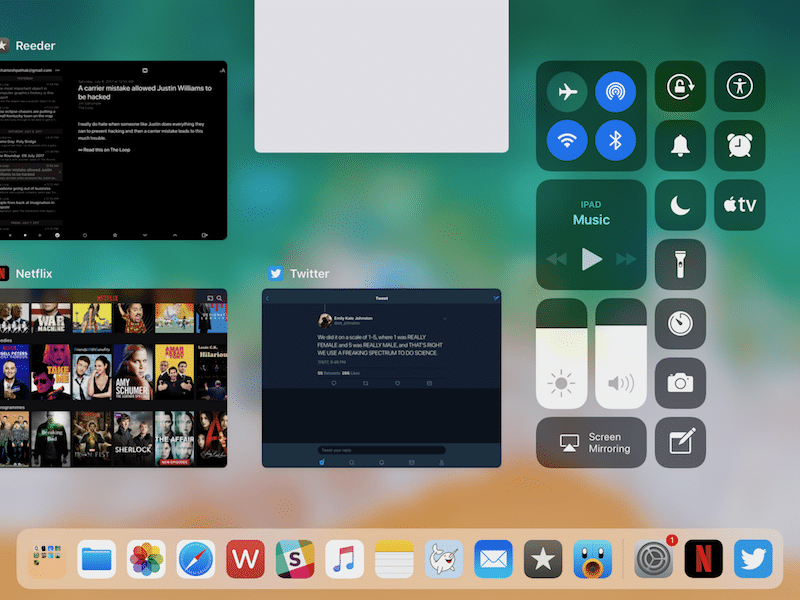Viewport: 800px width, 600px height.
Task: Disable Bluetooth toggle
Action: (615, 140)
